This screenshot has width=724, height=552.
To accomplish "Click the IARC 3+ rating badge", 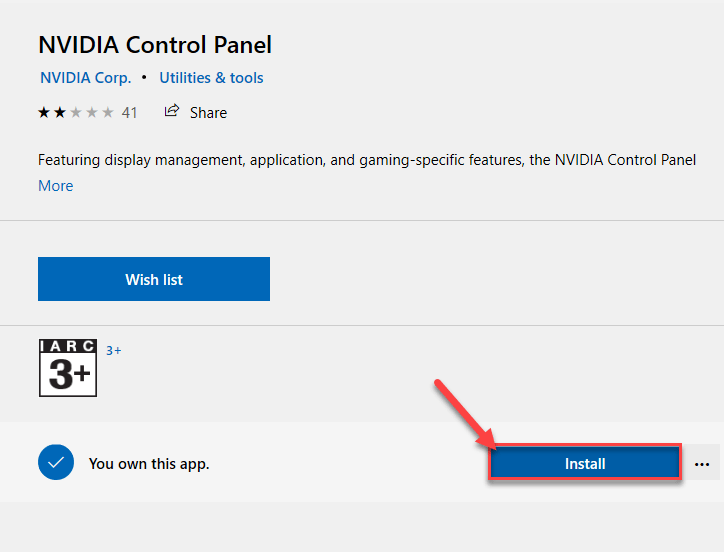I will 68,368.
